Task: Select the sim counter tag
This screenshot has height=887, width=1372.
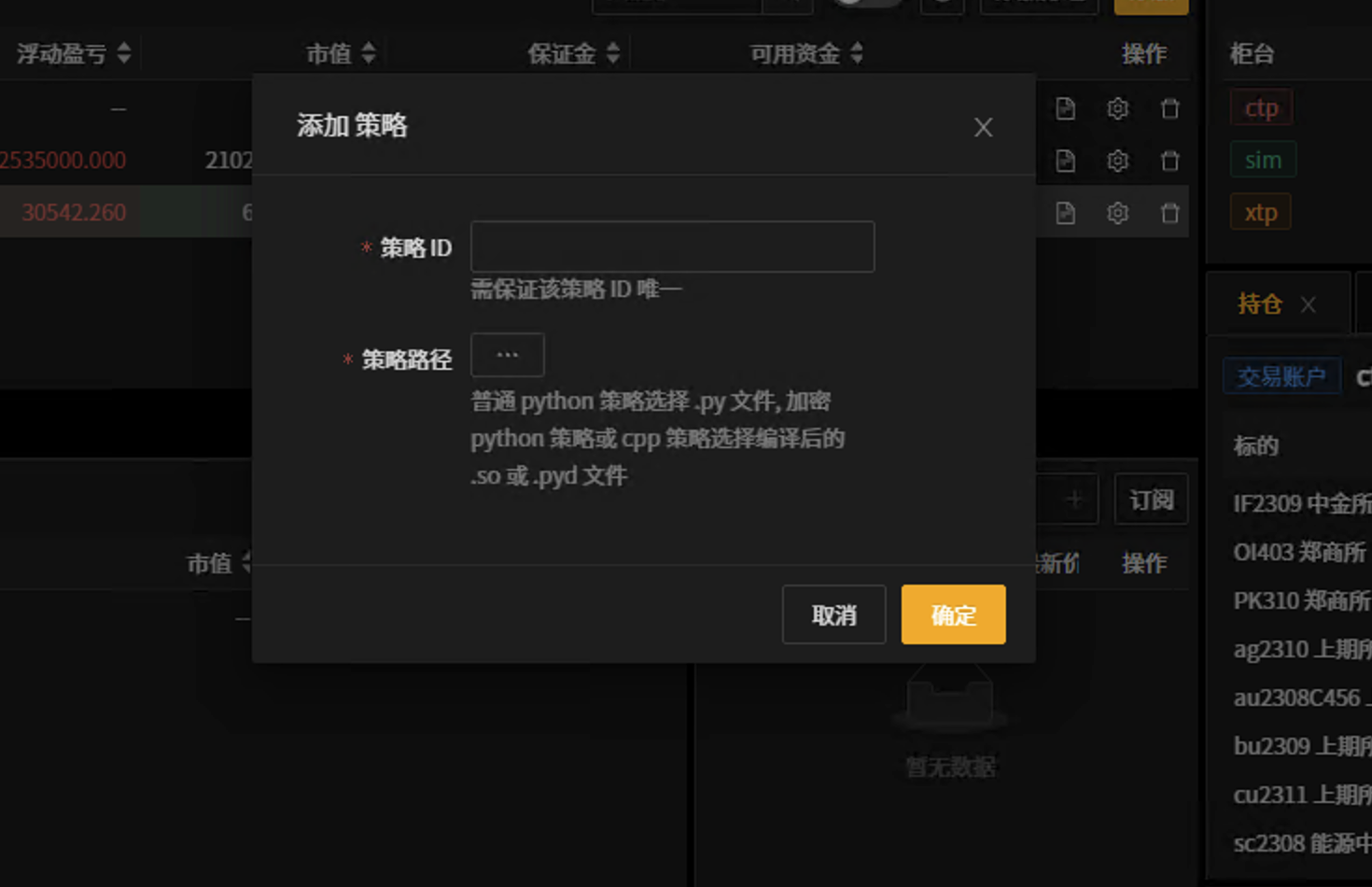Action: point(1263,160)
